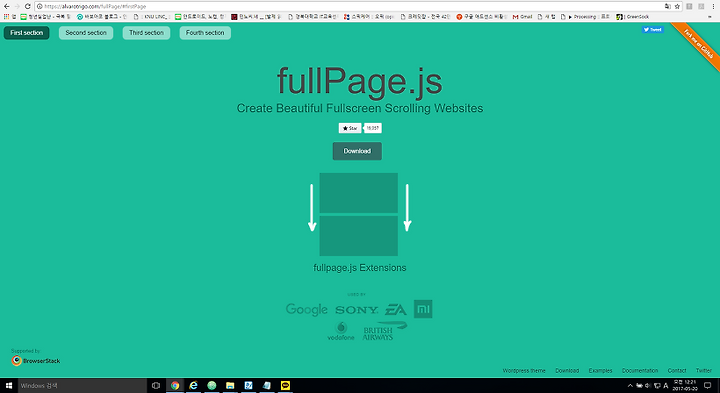Screen dimensions: 720x393
Task: Open the Chrome three-dot menu
Action: point(714,6)
